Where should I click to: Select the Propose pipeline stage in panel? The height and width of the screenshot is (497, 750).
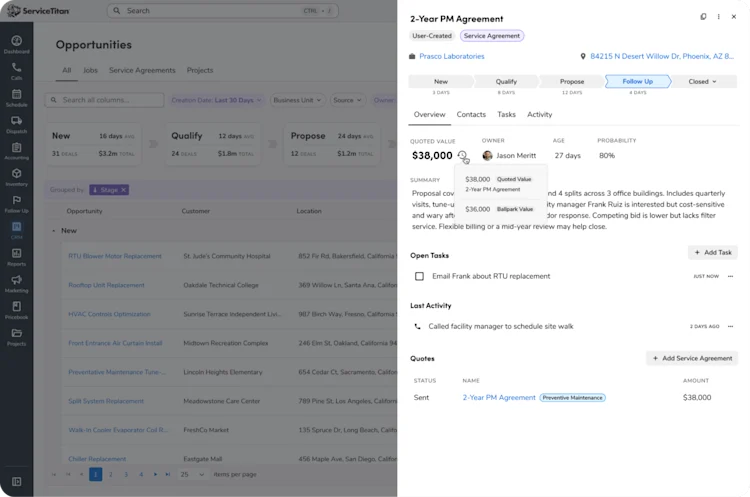coord(572,81)
